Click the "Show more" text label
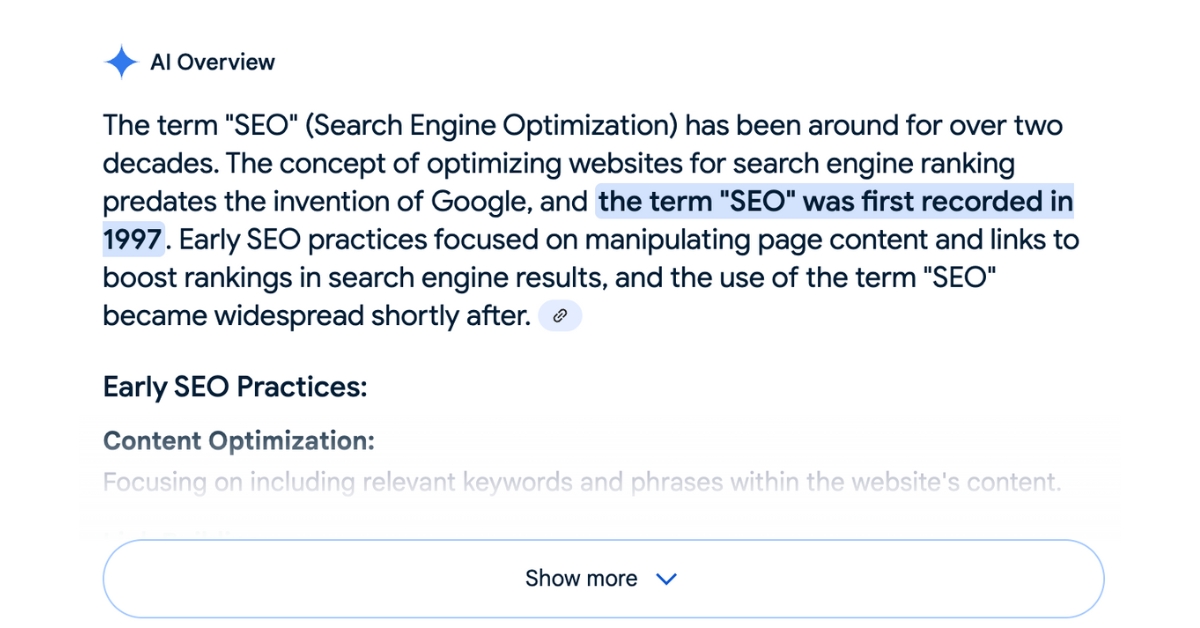The width and height of the screenshot is (1200, 628). (x=581, y=579)
